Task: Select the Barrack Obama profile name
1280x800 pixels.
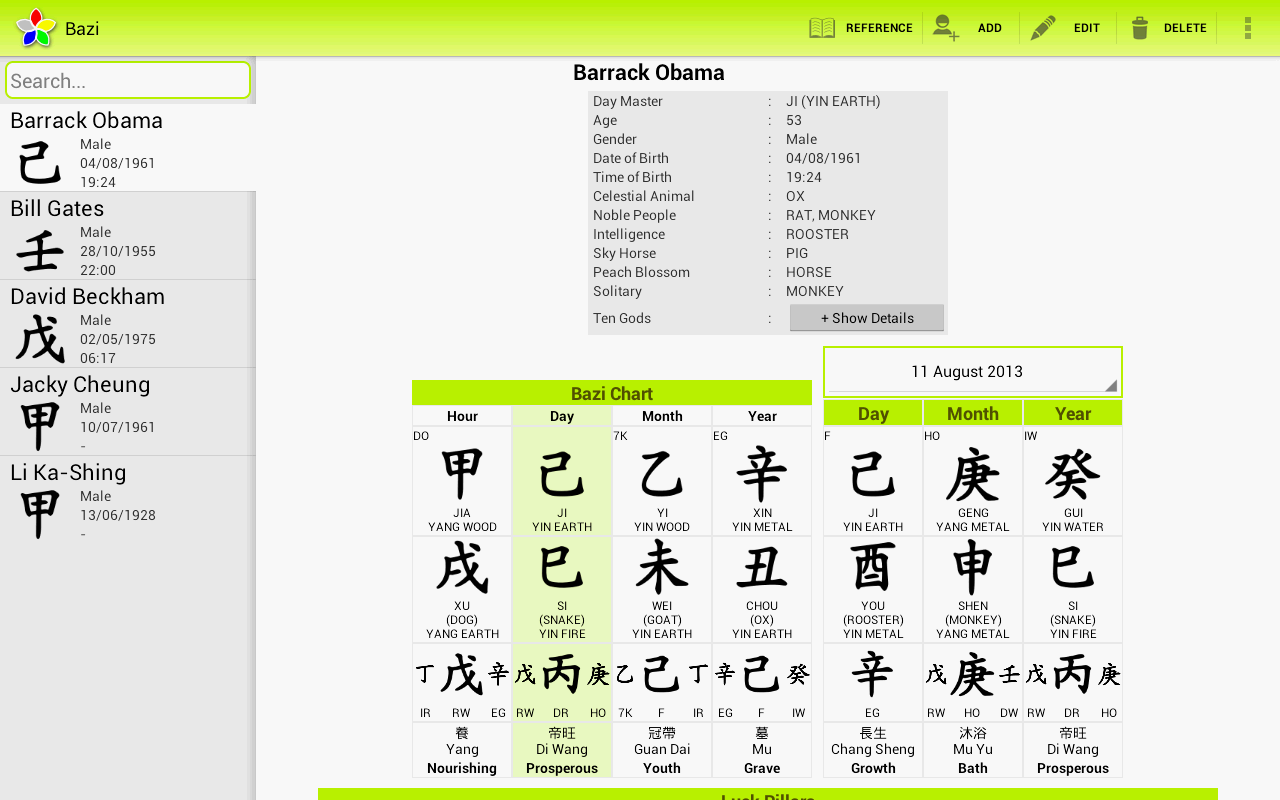Action: pos(86,120)
